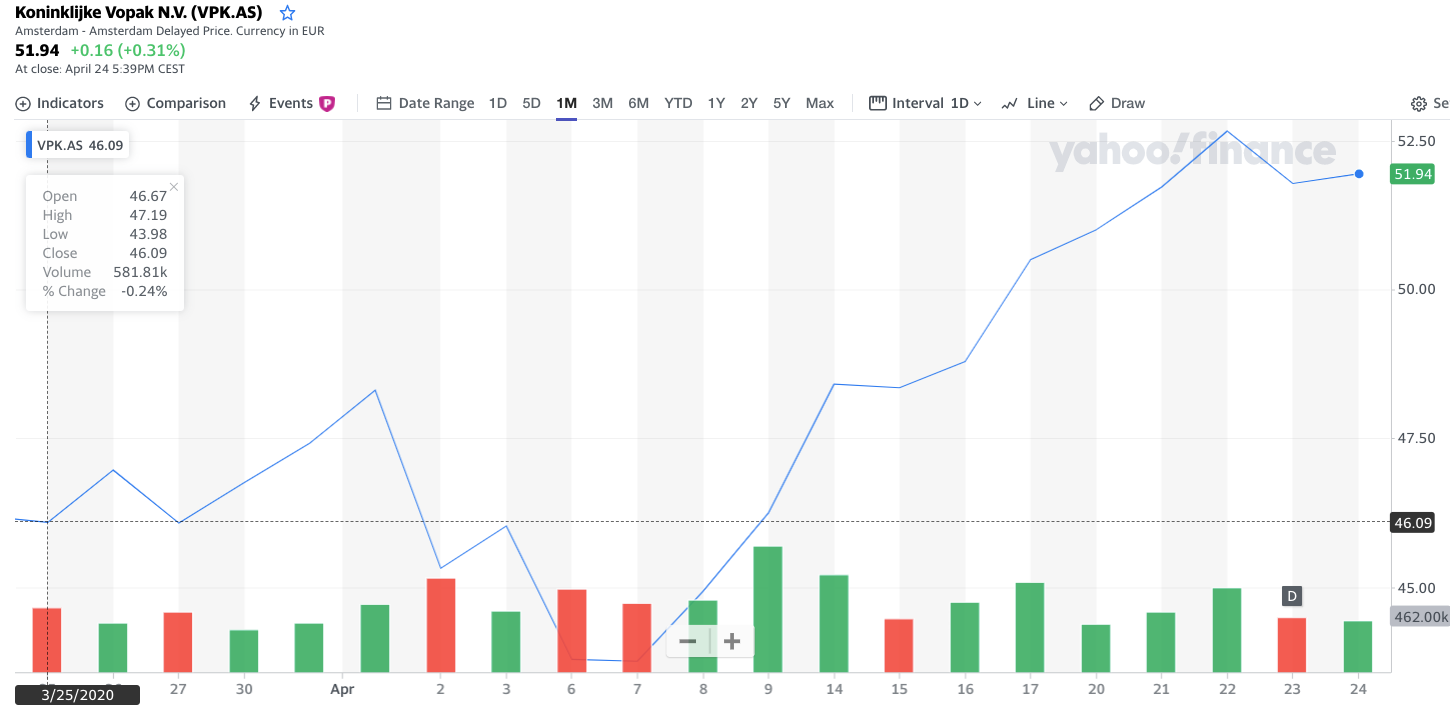Zoom in chart with plus button
This screenshot has width=1450, height=715.
pyautogui.click(x=732, y=641)
